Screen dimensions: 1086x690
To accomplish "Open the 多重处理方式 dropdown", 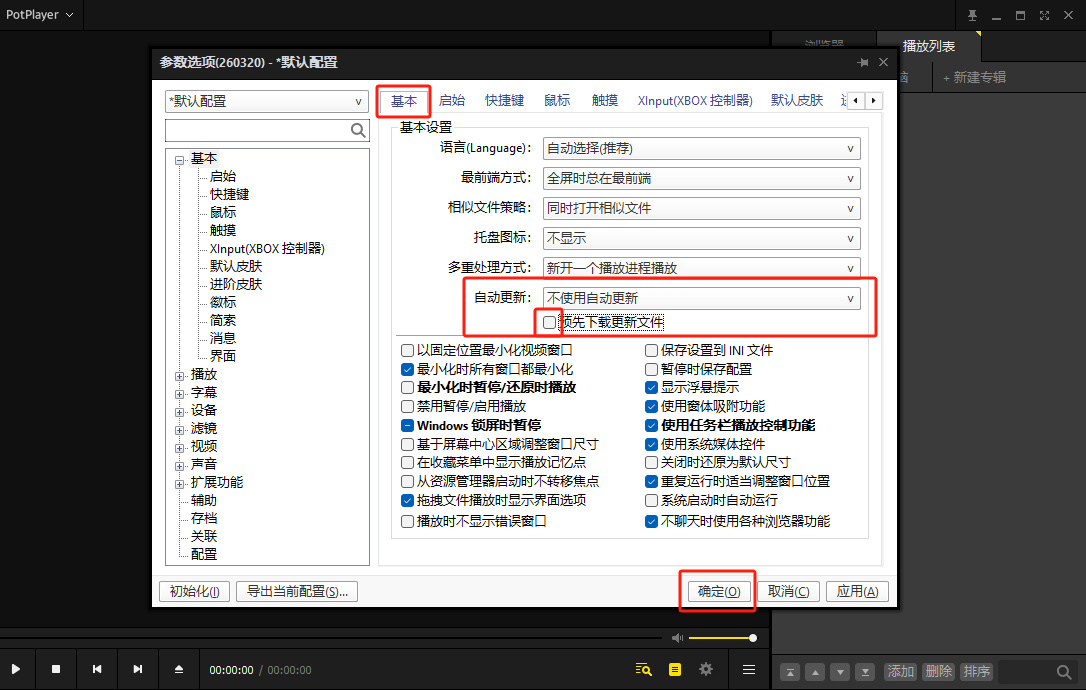I will pos(702,267).
